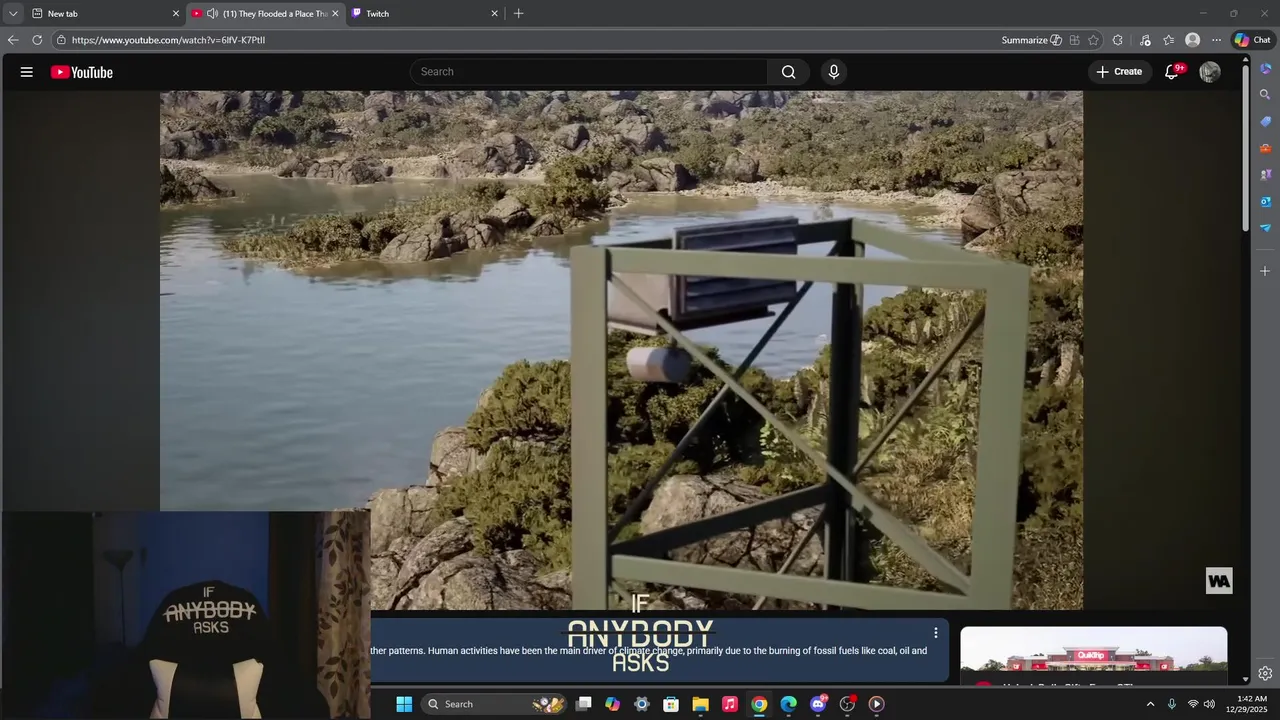Open network and volume quick settings
The height and width of the screenshot is (720, 1280).
coord(1201,704)
